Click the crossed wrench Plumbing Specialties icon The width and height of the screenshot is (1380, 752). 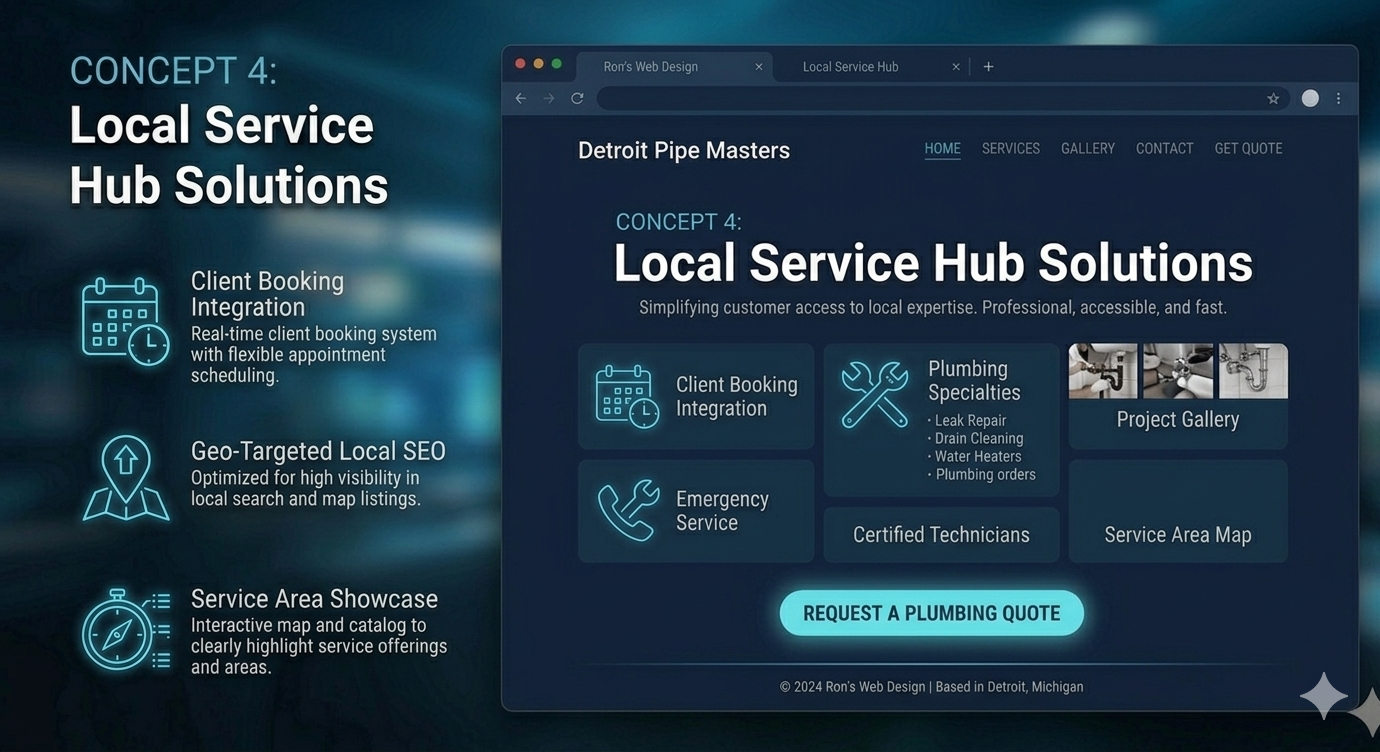point(873,394)
